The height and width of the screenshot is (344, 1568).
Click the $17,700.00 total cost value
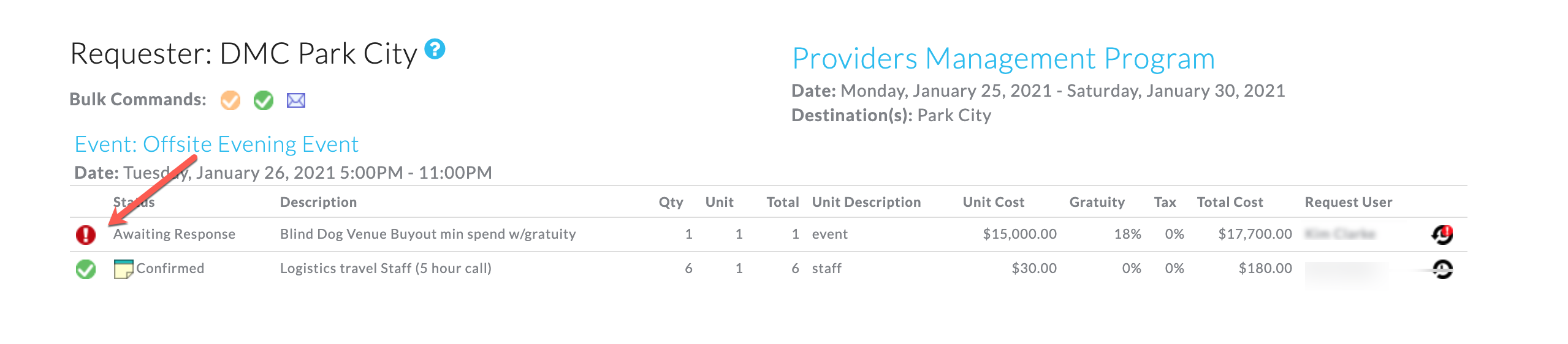coord(1255,234)
